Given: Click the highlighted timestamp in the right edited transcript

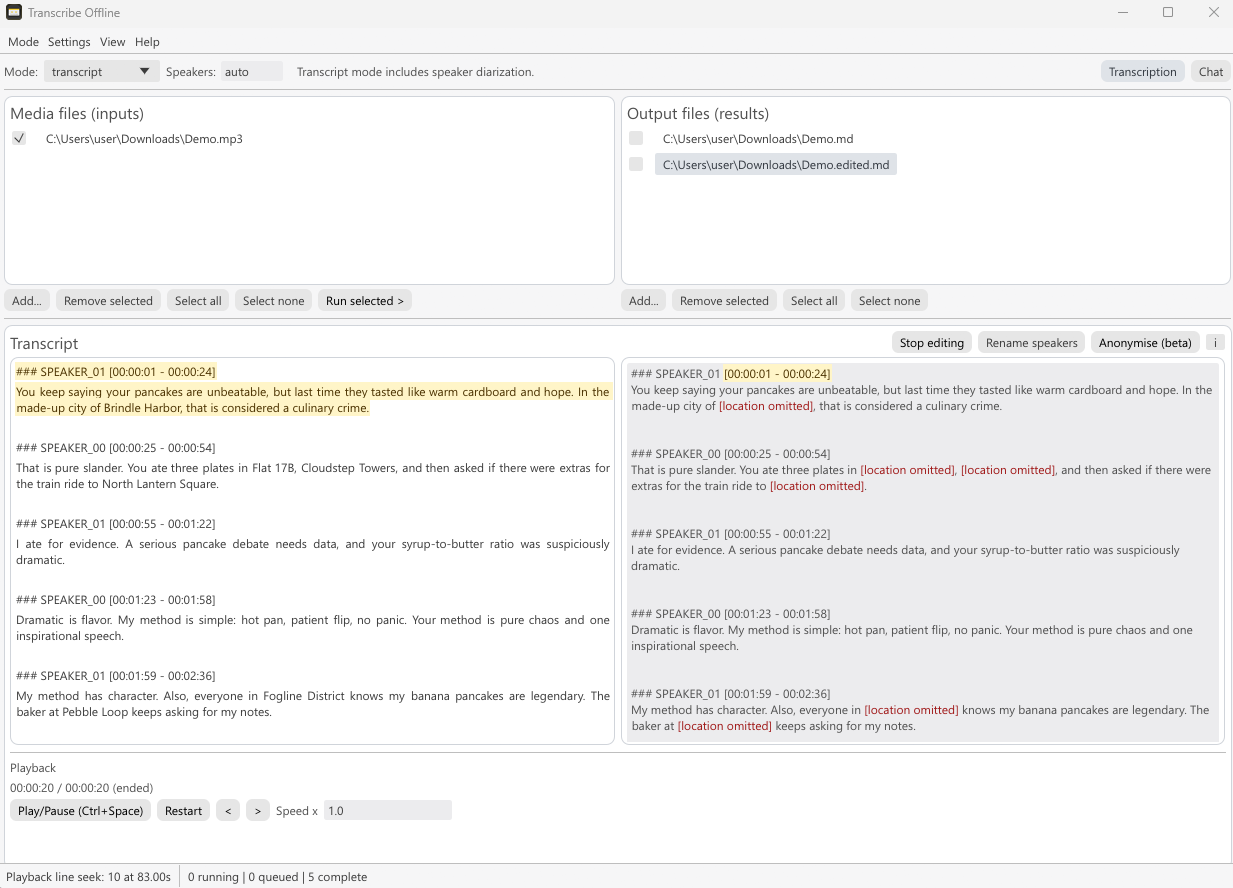Looking at the screenshot, I should coord(777,374).
